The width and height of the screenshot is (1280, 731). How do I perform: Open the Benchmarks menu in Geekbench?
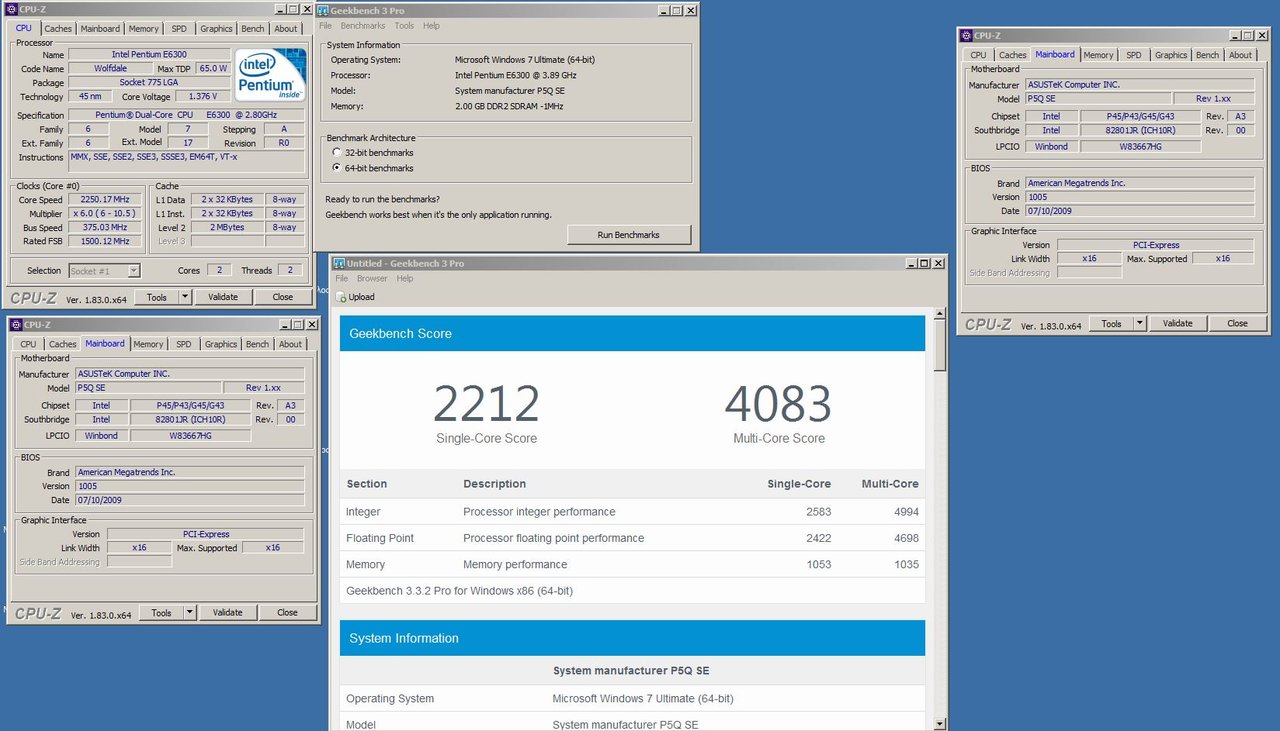(363, 26)
